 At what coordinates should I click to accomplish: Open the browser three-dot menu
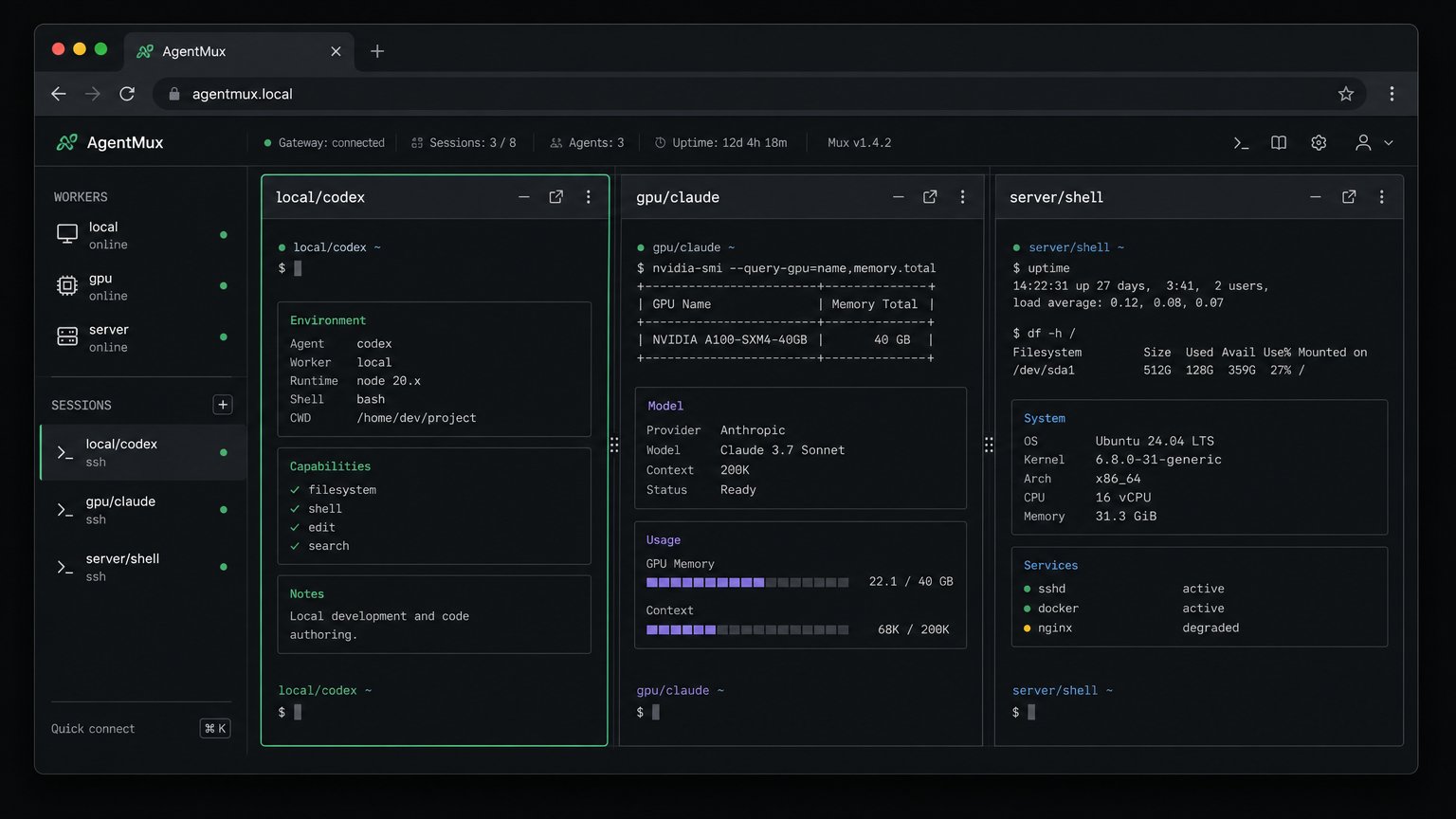click(1392, 94)
